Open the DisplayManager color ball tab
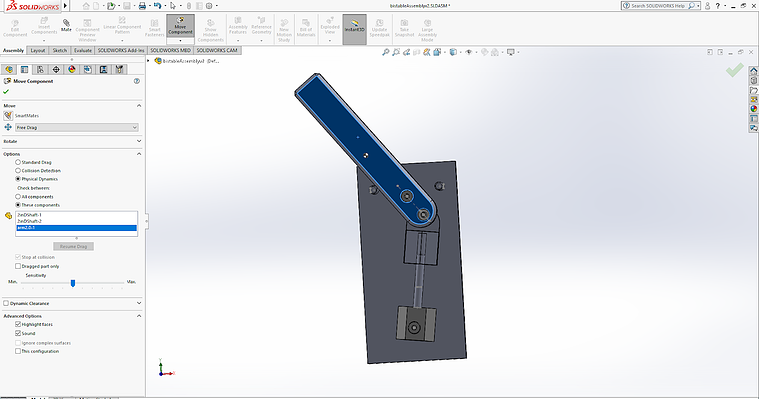This screenshot has height=399, width=759. pos(72,69)
